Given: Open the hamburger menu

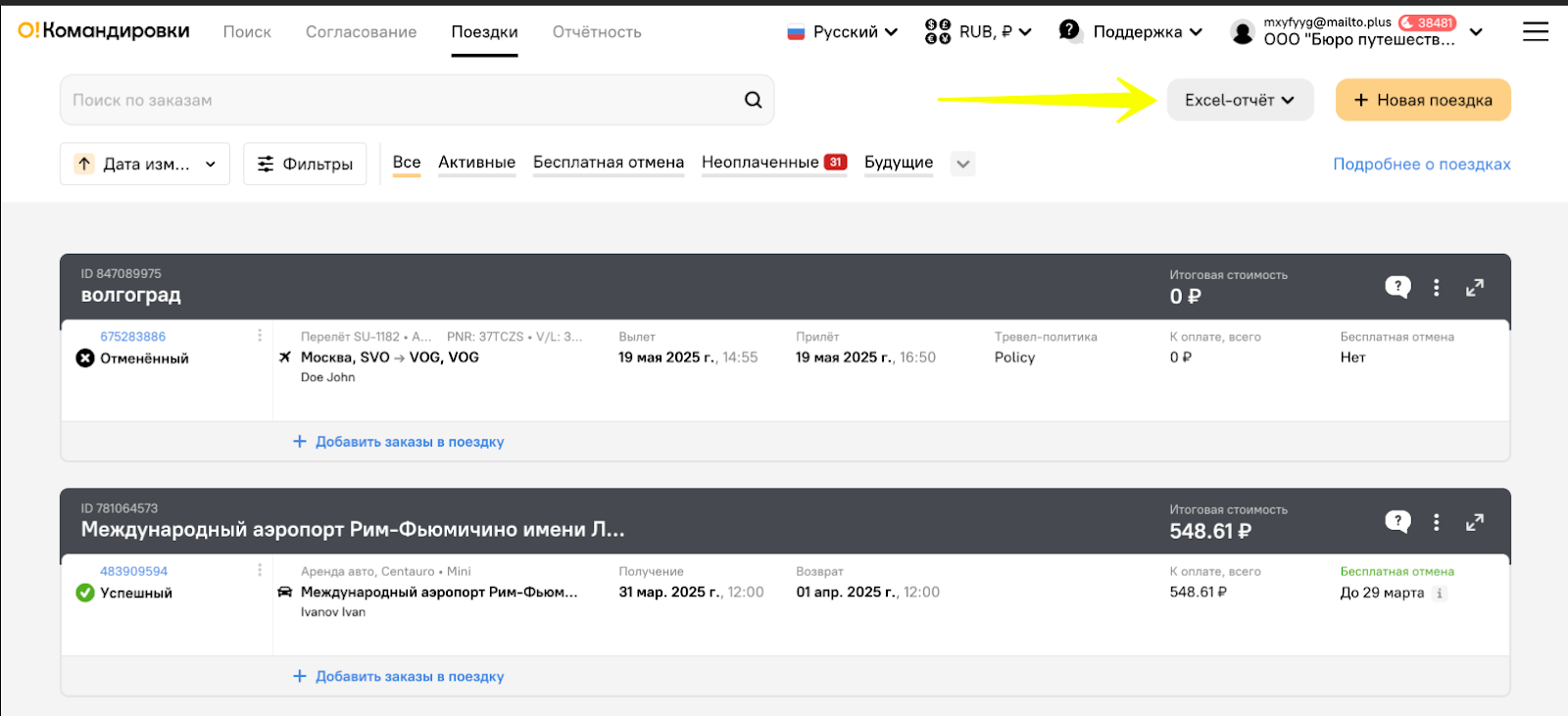Looking at the screenshot, I should tap(1536, 31).
